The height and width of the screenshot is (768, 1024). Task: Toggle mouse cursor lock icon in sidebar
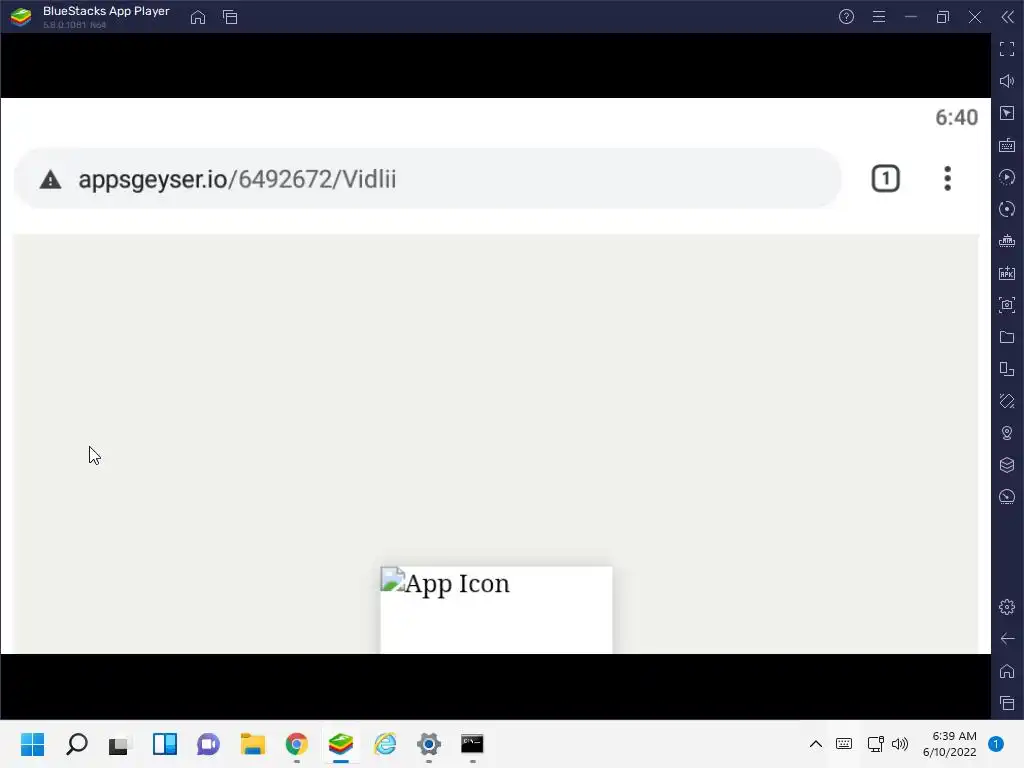(1007, 113)
